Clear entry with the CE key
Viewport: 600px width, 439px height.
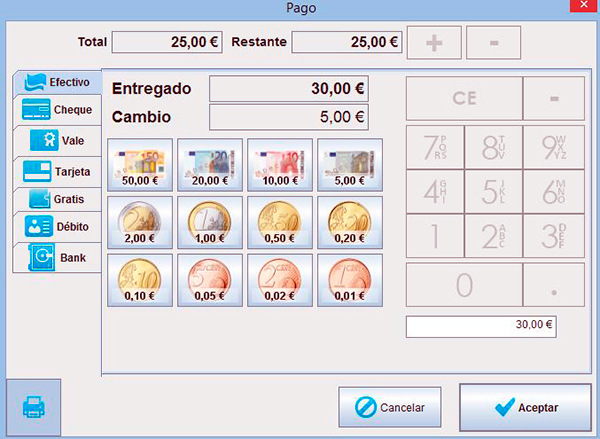(x=464, y=98)
